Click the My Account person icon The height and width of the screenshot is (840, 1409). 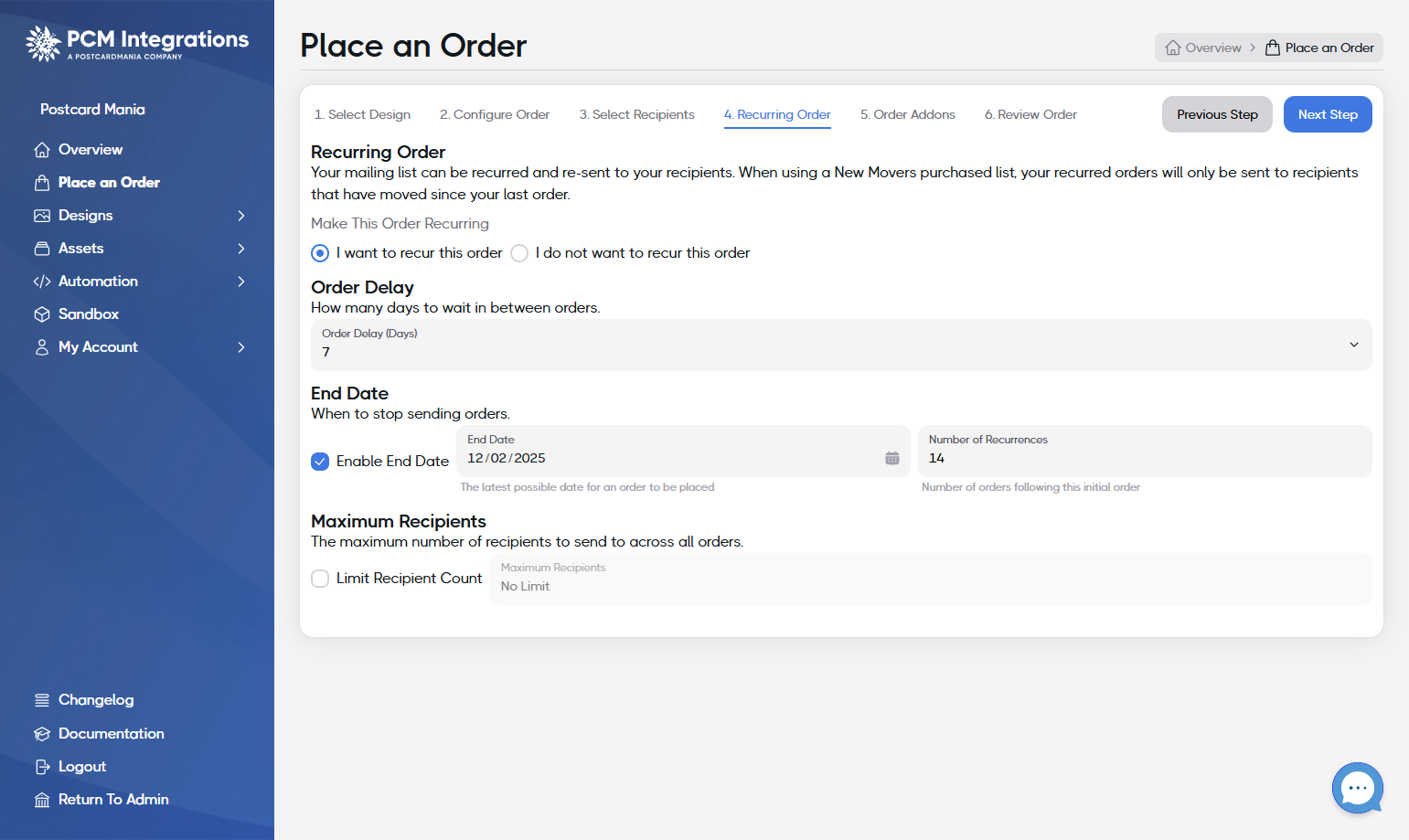[42, 347]
